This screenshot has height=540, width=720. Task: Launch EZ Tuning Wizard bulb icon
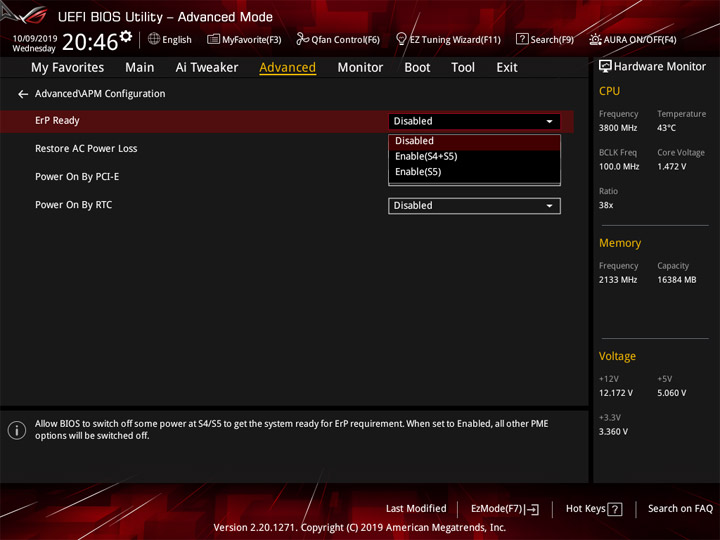(401, 39)
